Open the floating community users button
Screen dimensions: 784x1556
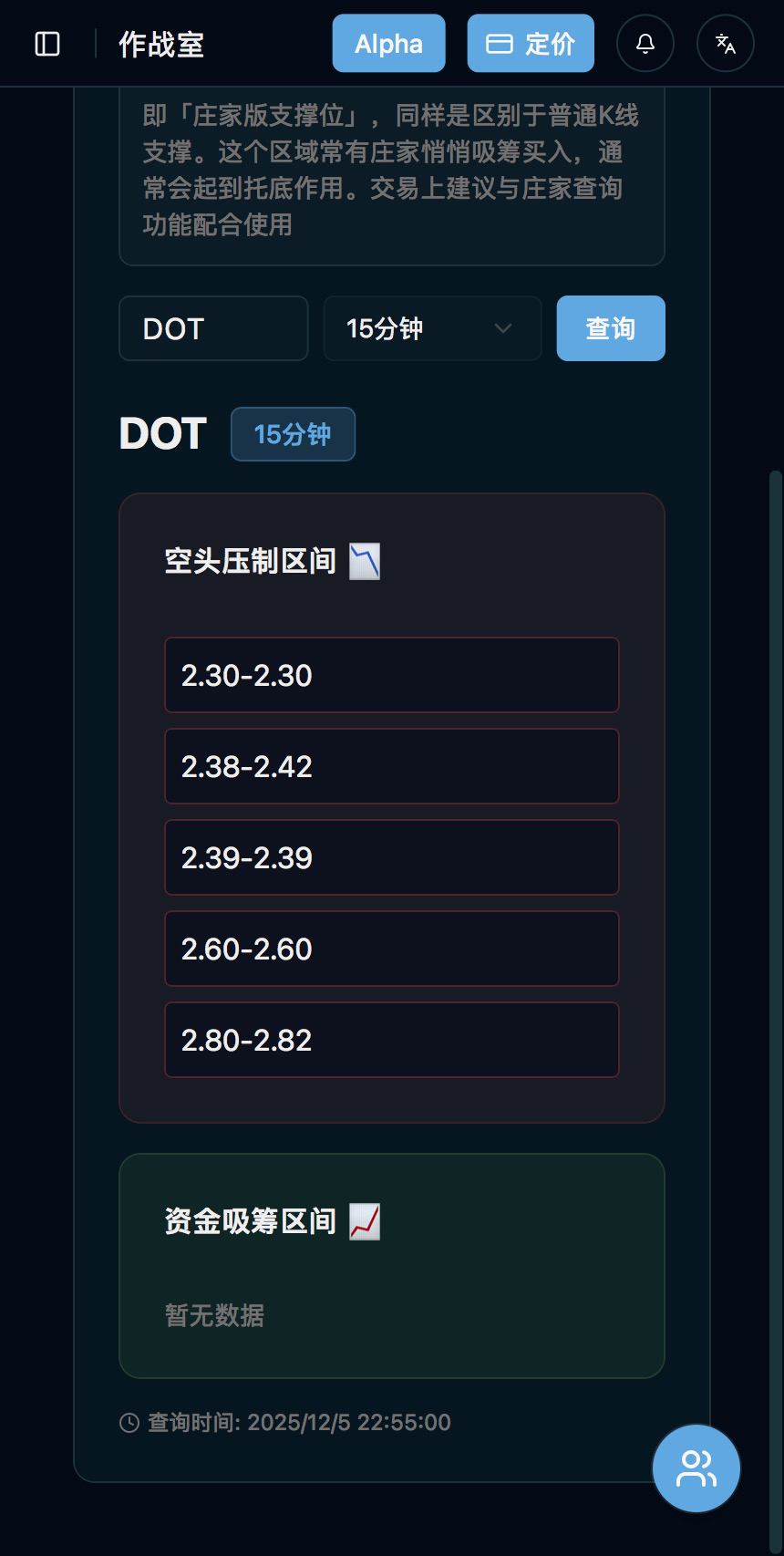coord(696,1468)
